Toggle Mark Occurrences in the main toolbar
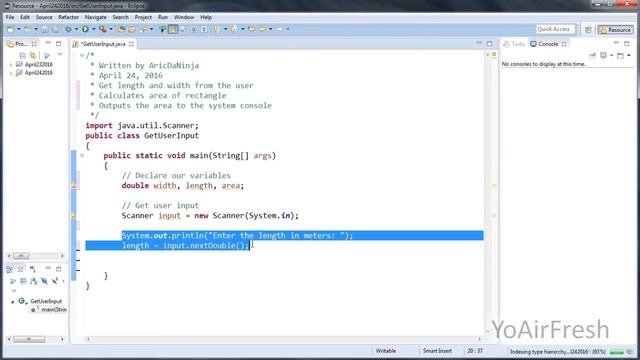Viewport: 640px width, 360px height. pyautogui.click(x=173, y=29)
